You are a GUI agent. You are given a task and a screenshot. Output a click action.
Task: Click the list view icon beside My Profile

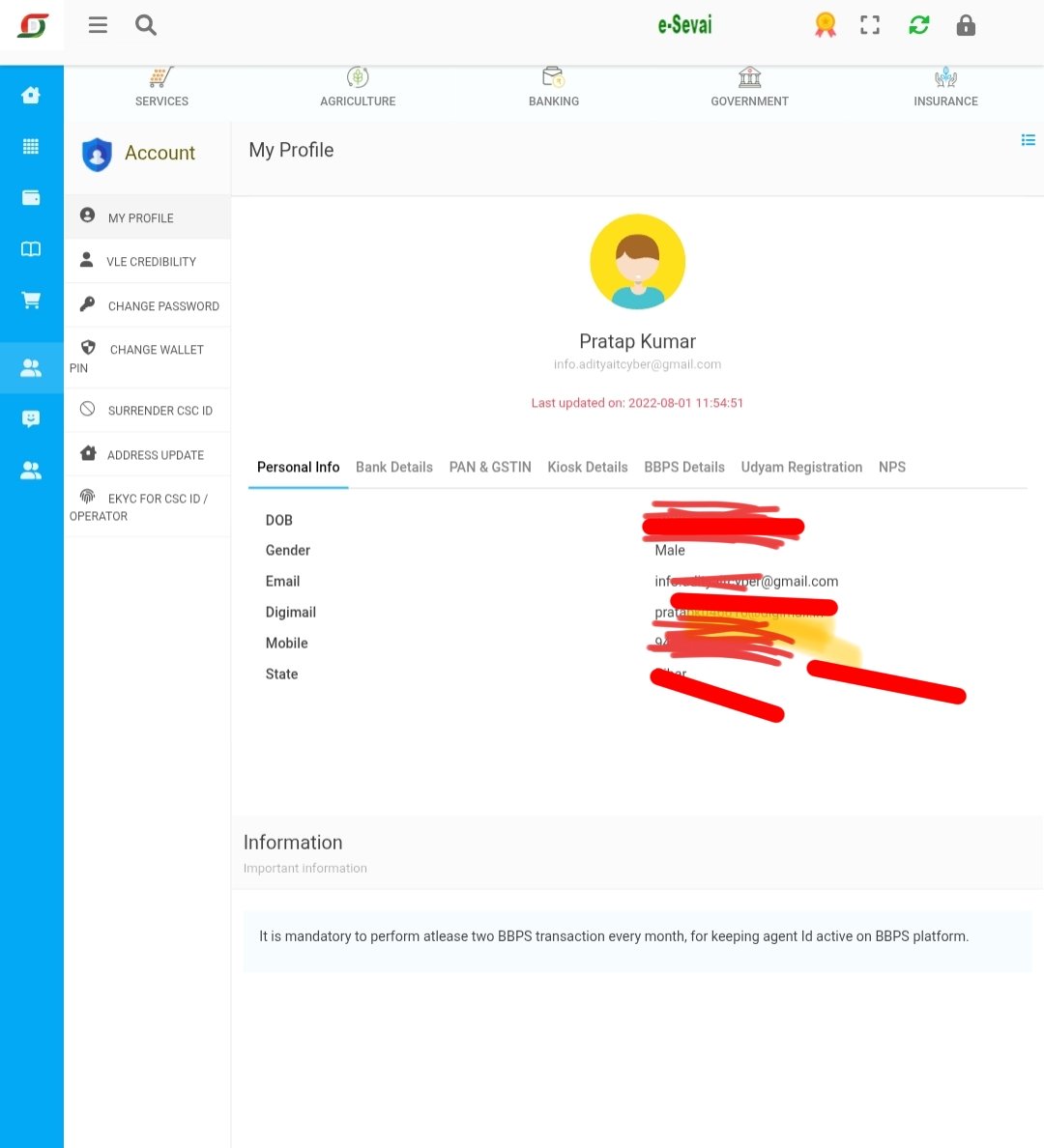[x=1028, y=140]
